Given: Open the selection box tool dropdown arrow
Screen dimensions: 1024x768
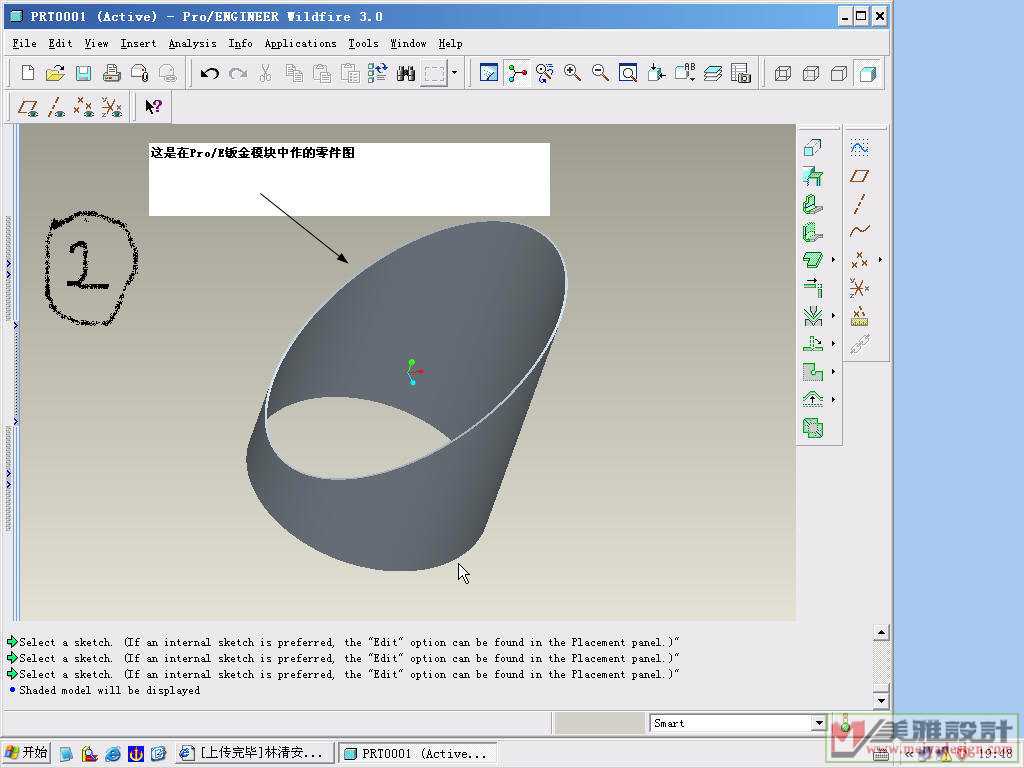Looking at the screenshot, I should coord(455,73).
